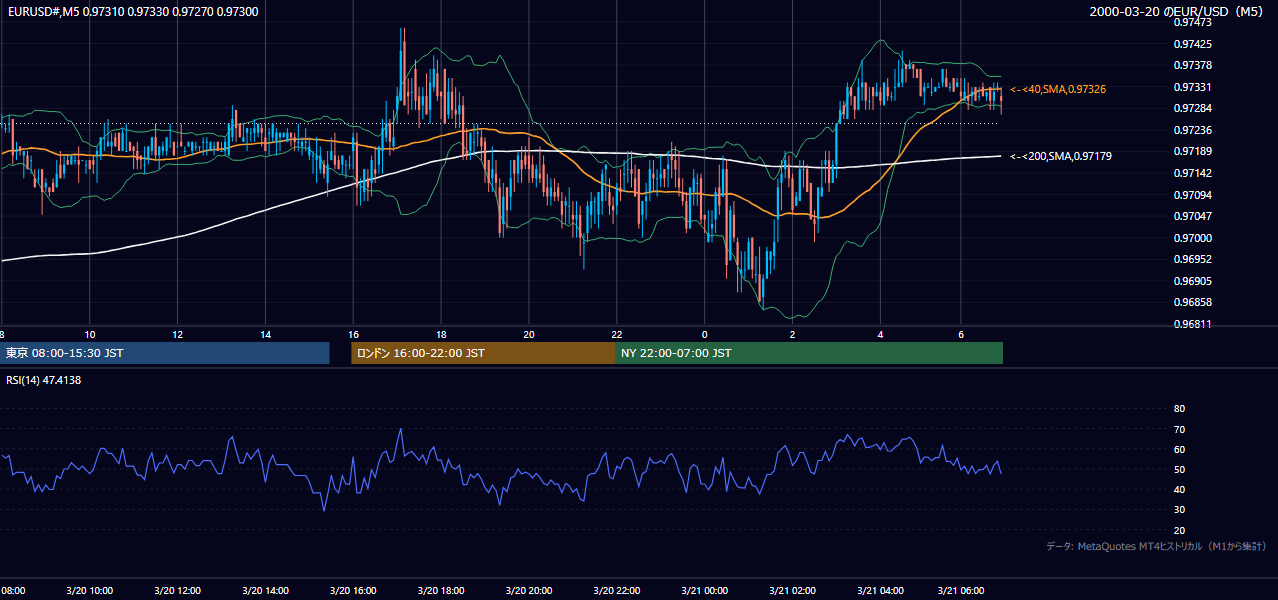The image size is (1278, 600).
Task: Click the RSI 30 level label
Action: (x=1179, y=510)
